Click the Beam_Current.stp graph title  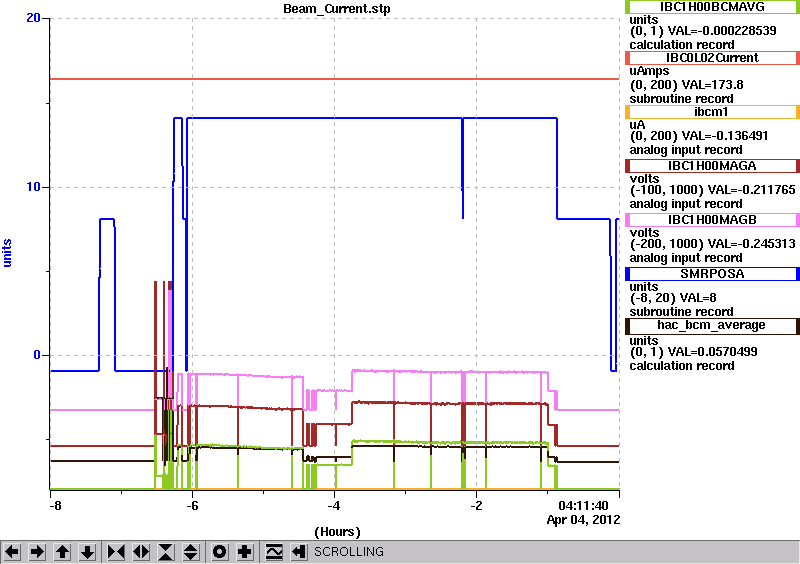point(337,9)
